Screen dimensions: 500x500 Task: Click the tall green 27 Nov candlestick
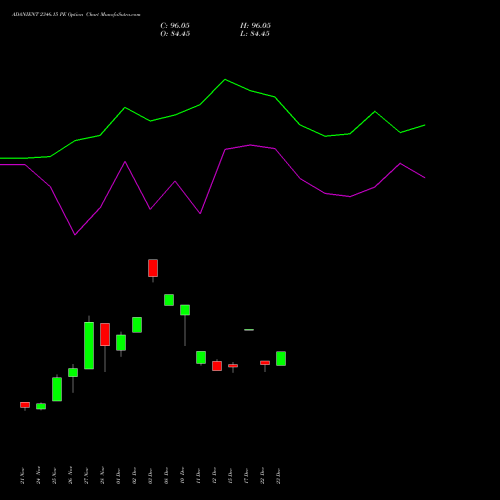89,345
